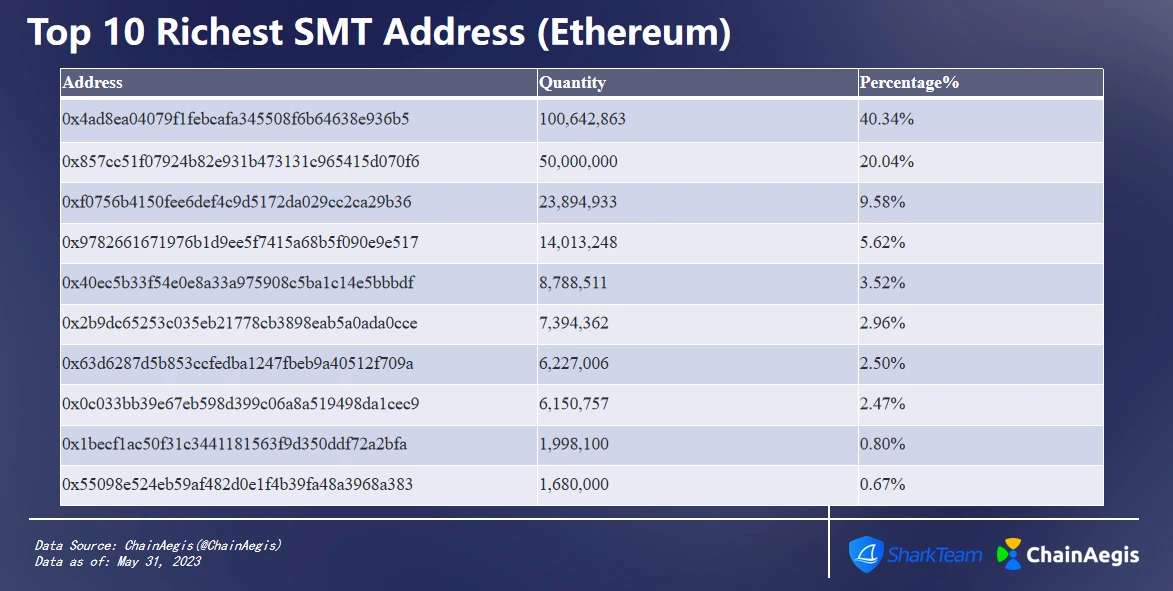Screen dimensions: 1173x591
Task: Select the 40.34% percentage cell
Action: 886,120
